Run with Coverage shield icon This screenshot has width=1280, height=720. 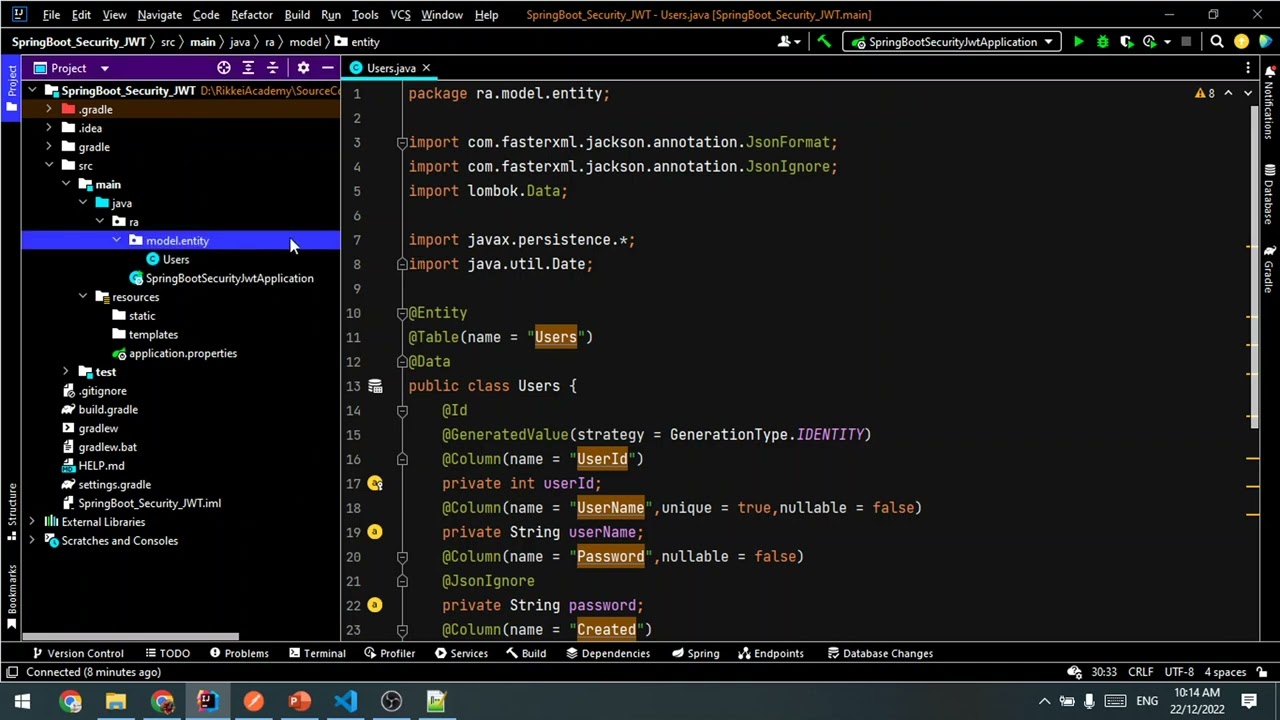coord(1126,42)
